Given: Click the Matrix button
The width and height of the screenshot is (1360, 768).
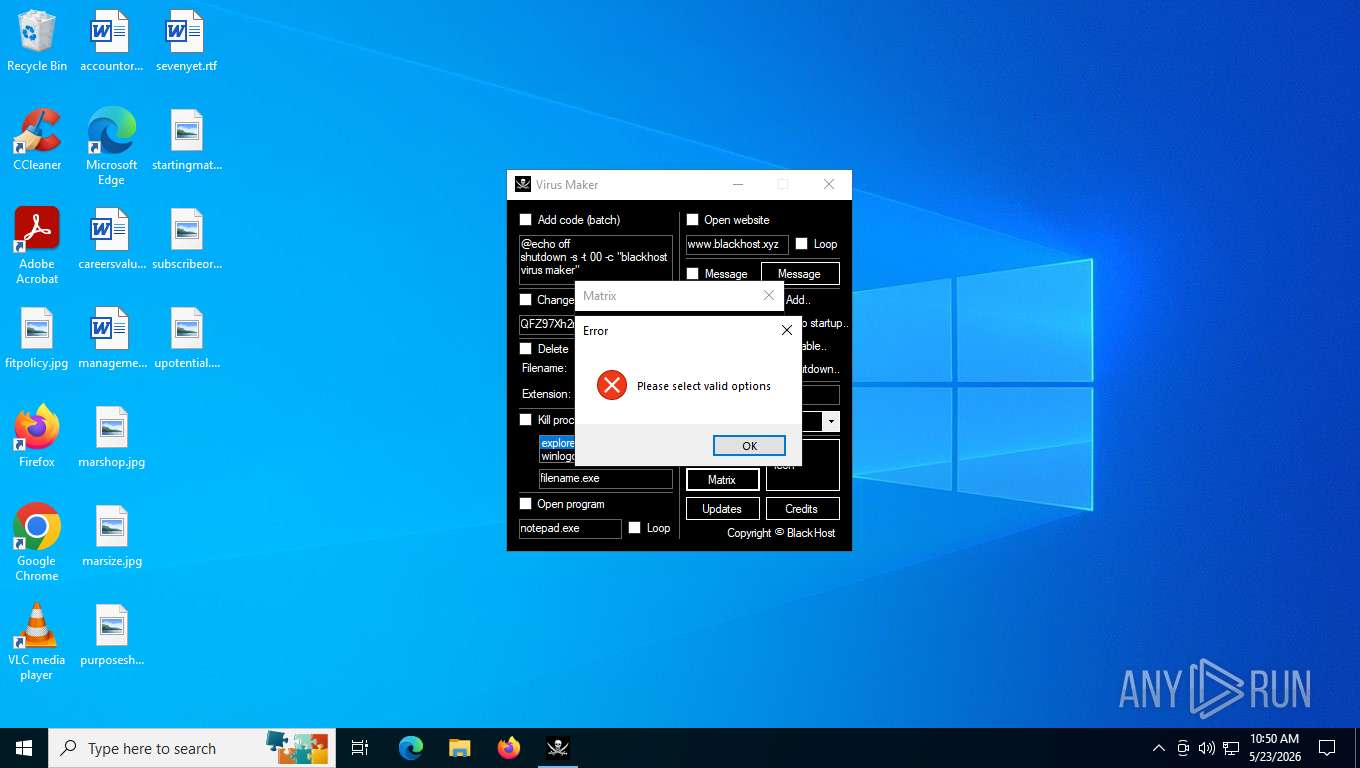Looking at the screenshot, I should [722, 480].
